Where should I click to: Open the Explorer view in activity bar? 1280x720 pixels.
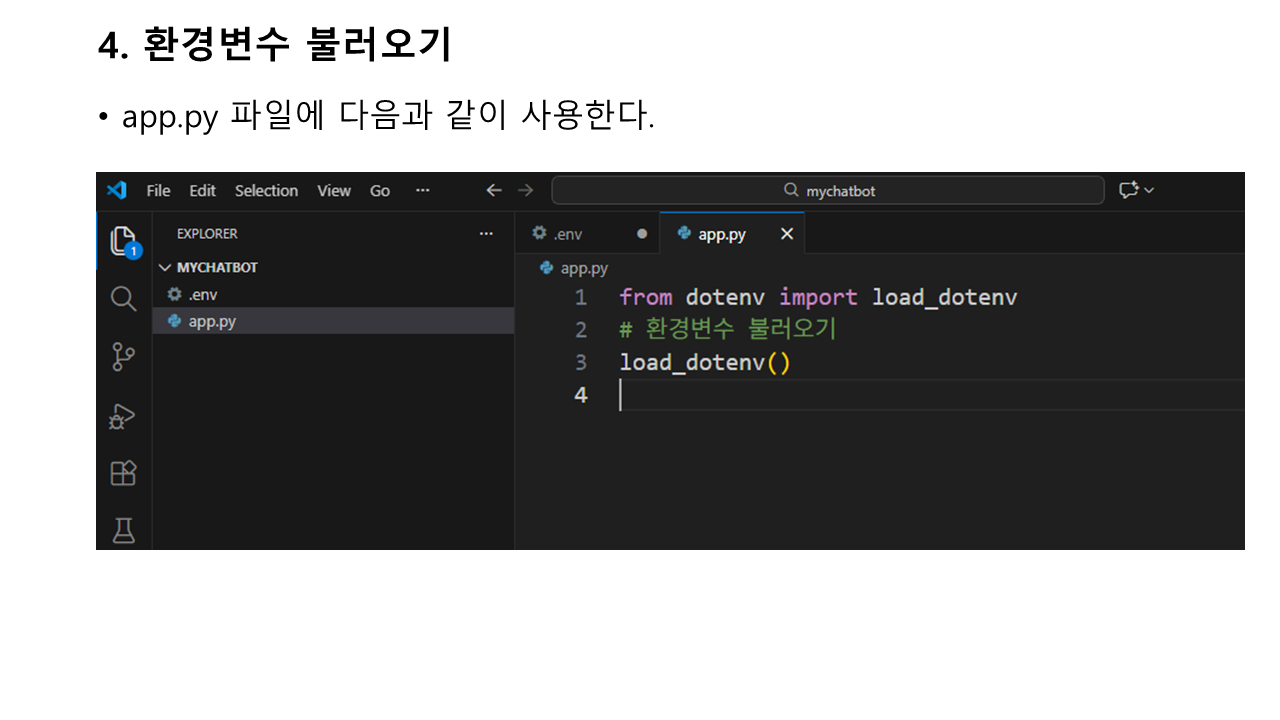123,241
